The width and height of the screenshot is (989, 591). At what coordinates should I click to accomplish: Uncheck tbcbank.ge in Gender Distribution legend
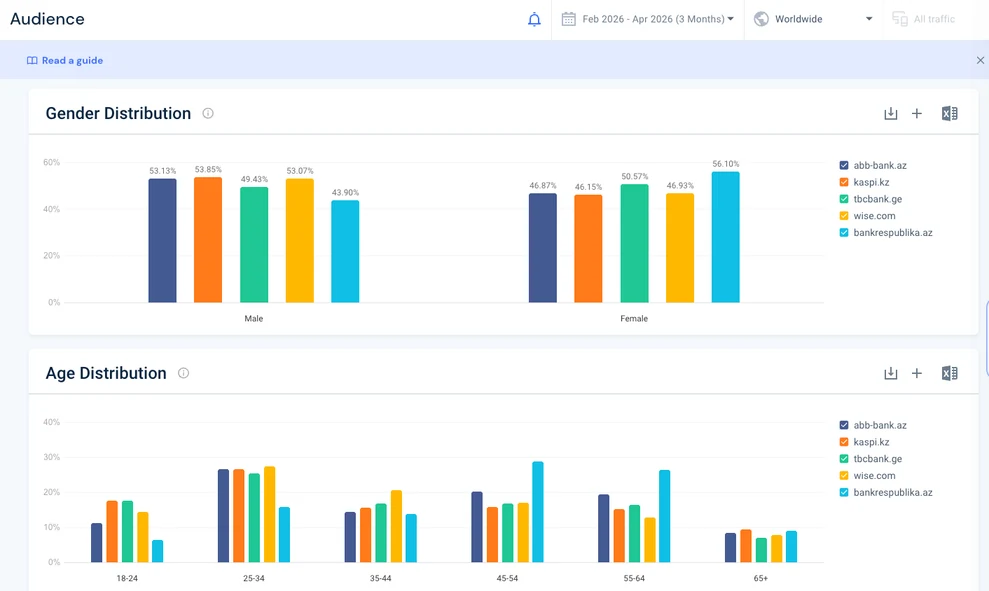click(x=844, y=199)
